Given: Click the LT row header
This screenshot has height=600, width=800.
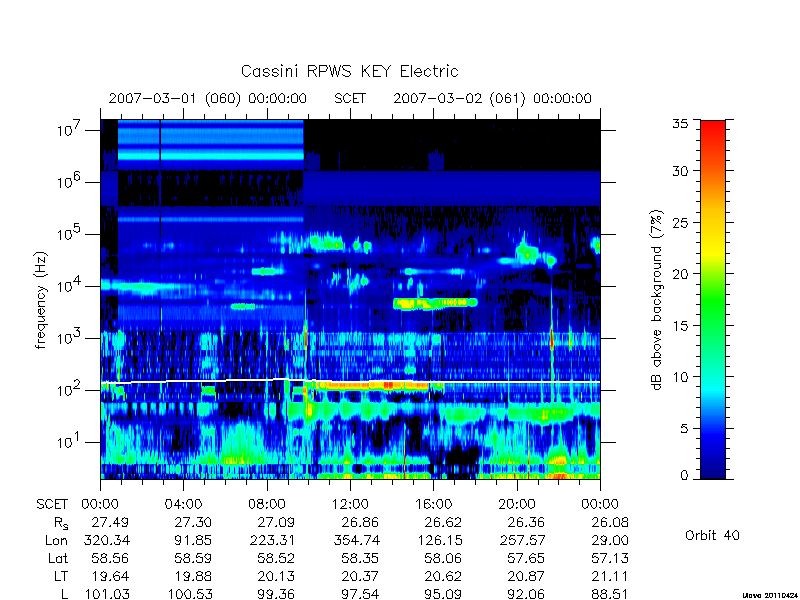Looking at the screenshot, I should coord(61,576).
